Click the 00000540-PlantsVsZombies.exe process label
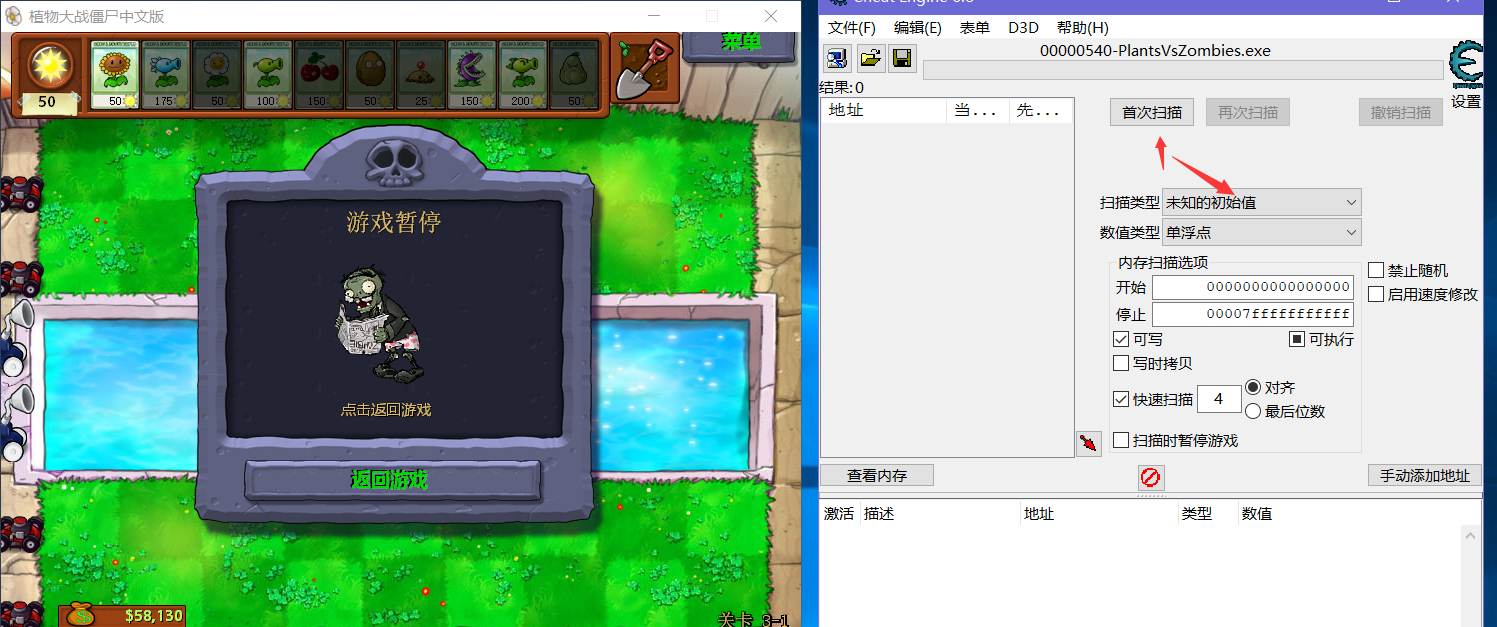 1155,50
